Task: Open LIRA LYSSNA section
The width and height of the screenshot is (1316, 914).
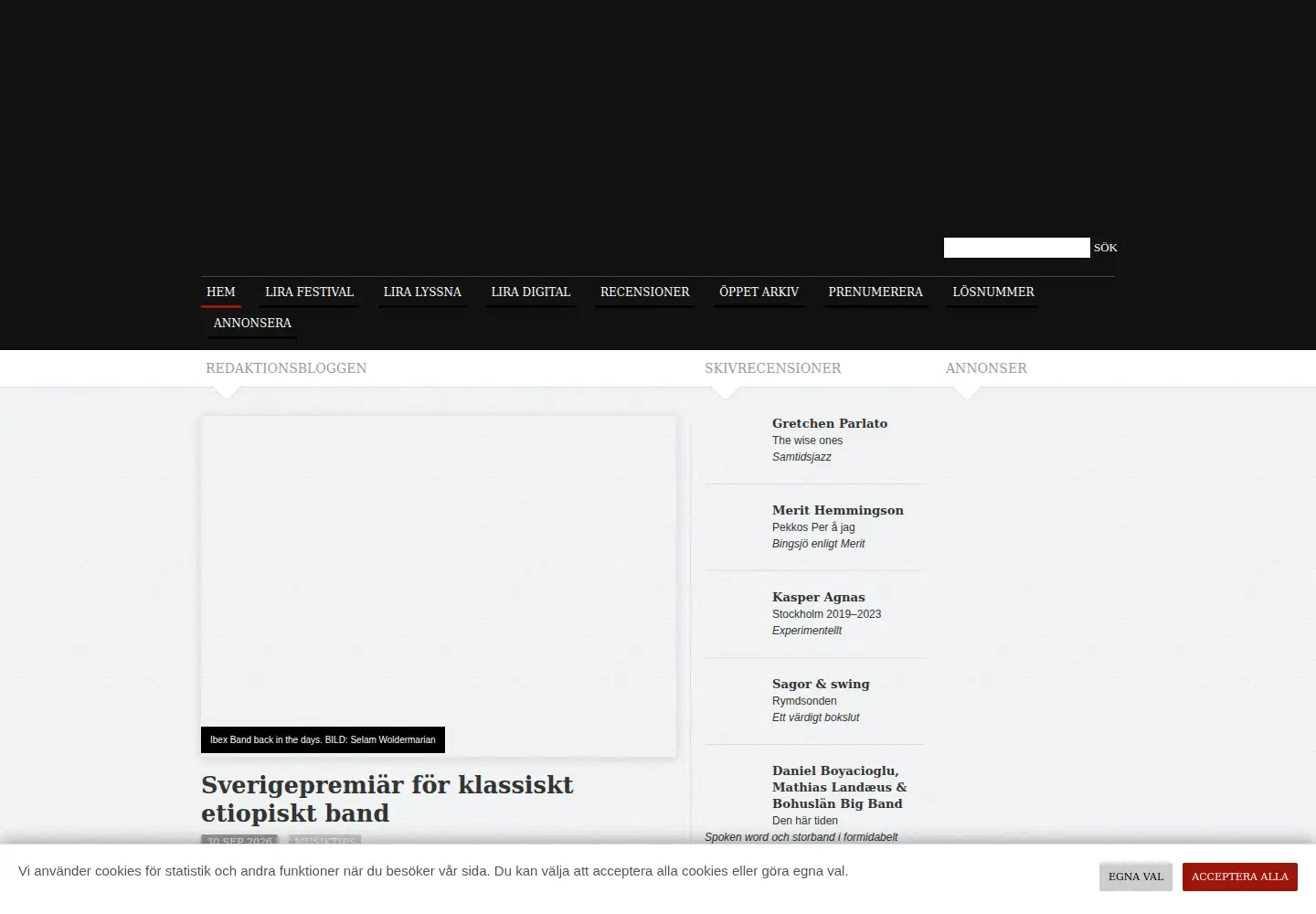Action: 422,292
